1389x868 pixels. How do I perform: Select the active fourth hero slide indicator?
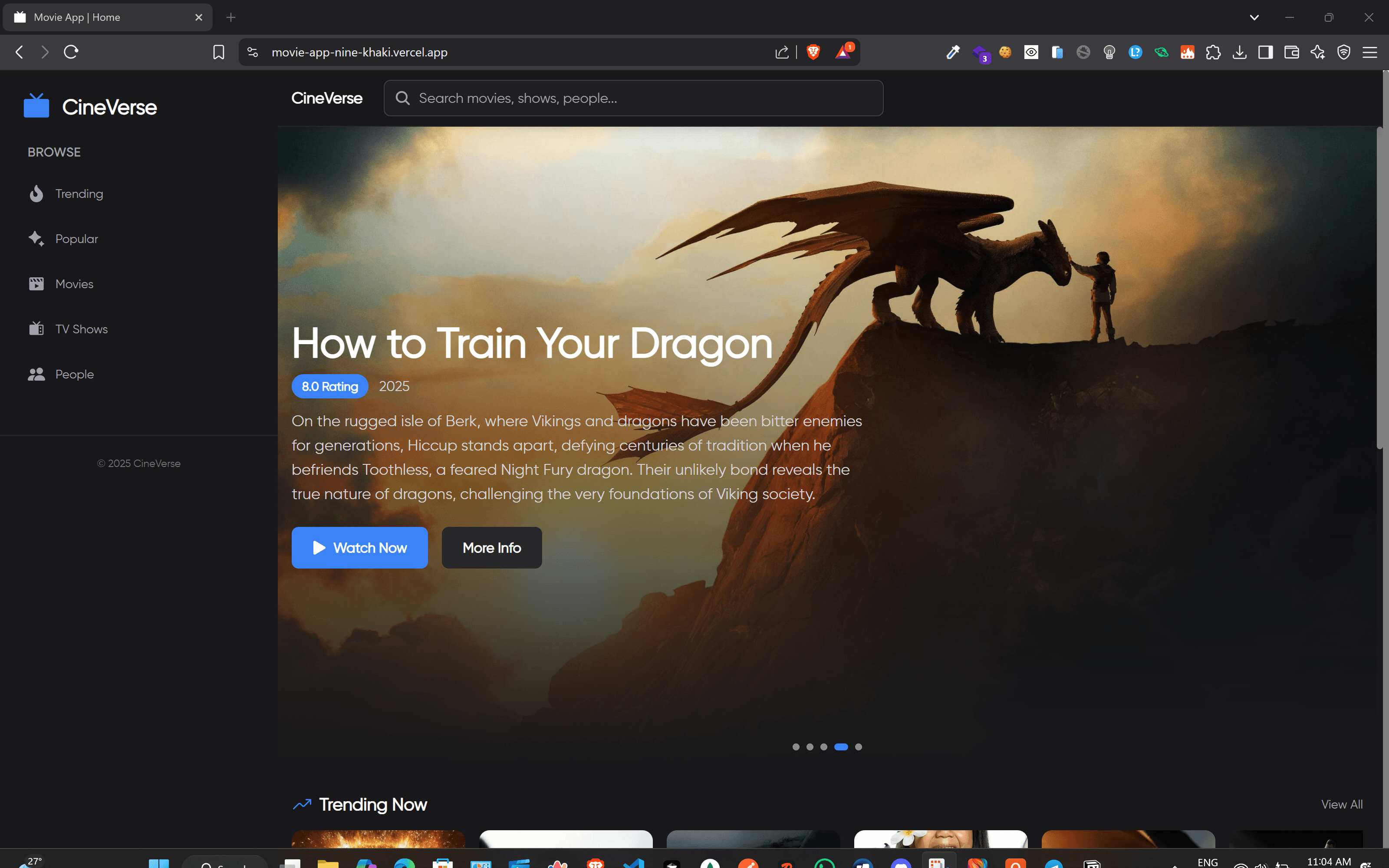[x=841, y=747]
